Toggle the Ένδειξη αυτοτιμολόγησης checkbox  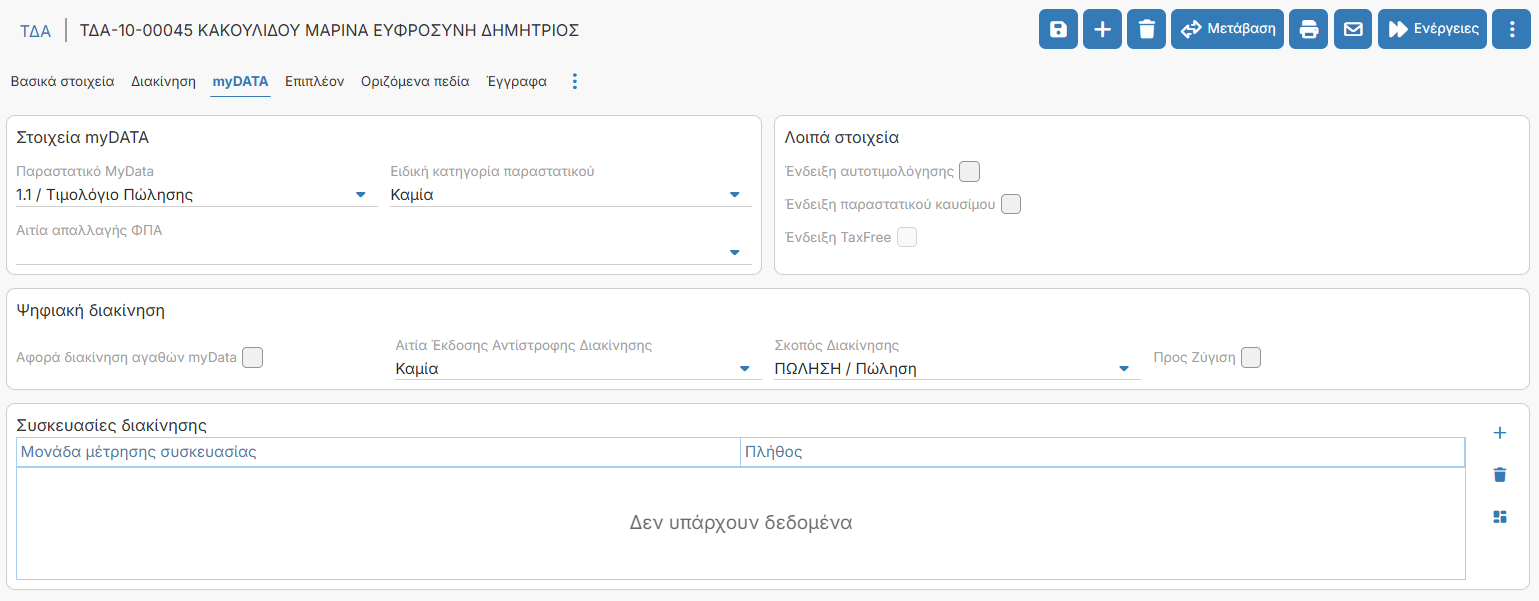pos(969,172)
